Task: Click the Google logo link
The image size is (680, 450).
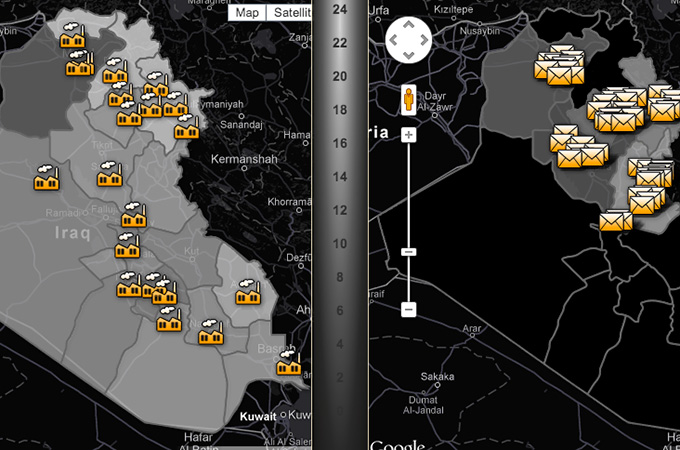Action: pyautogui.click(x=397, y=444)
